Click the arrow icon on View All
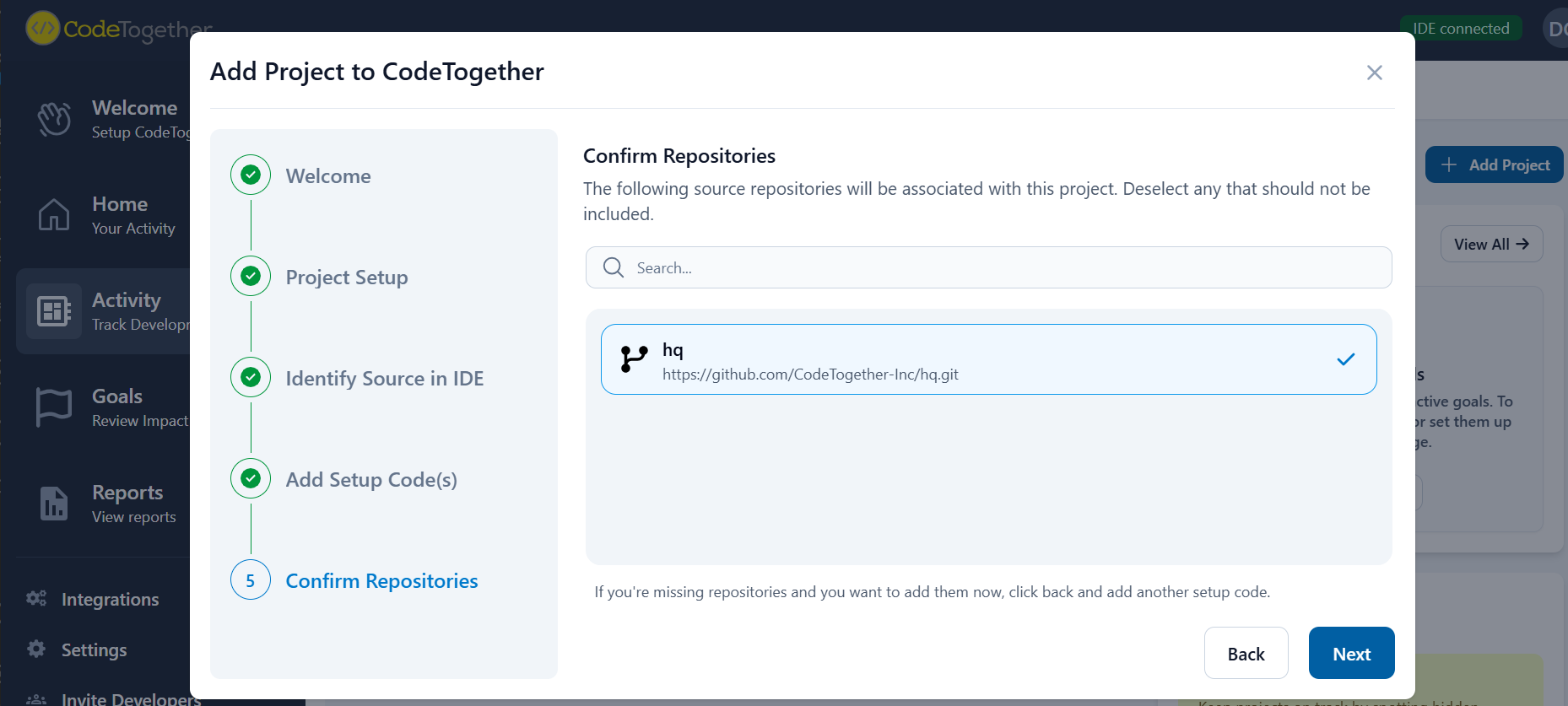This screenshot has height=706, width=1568. click(1522, 244)
